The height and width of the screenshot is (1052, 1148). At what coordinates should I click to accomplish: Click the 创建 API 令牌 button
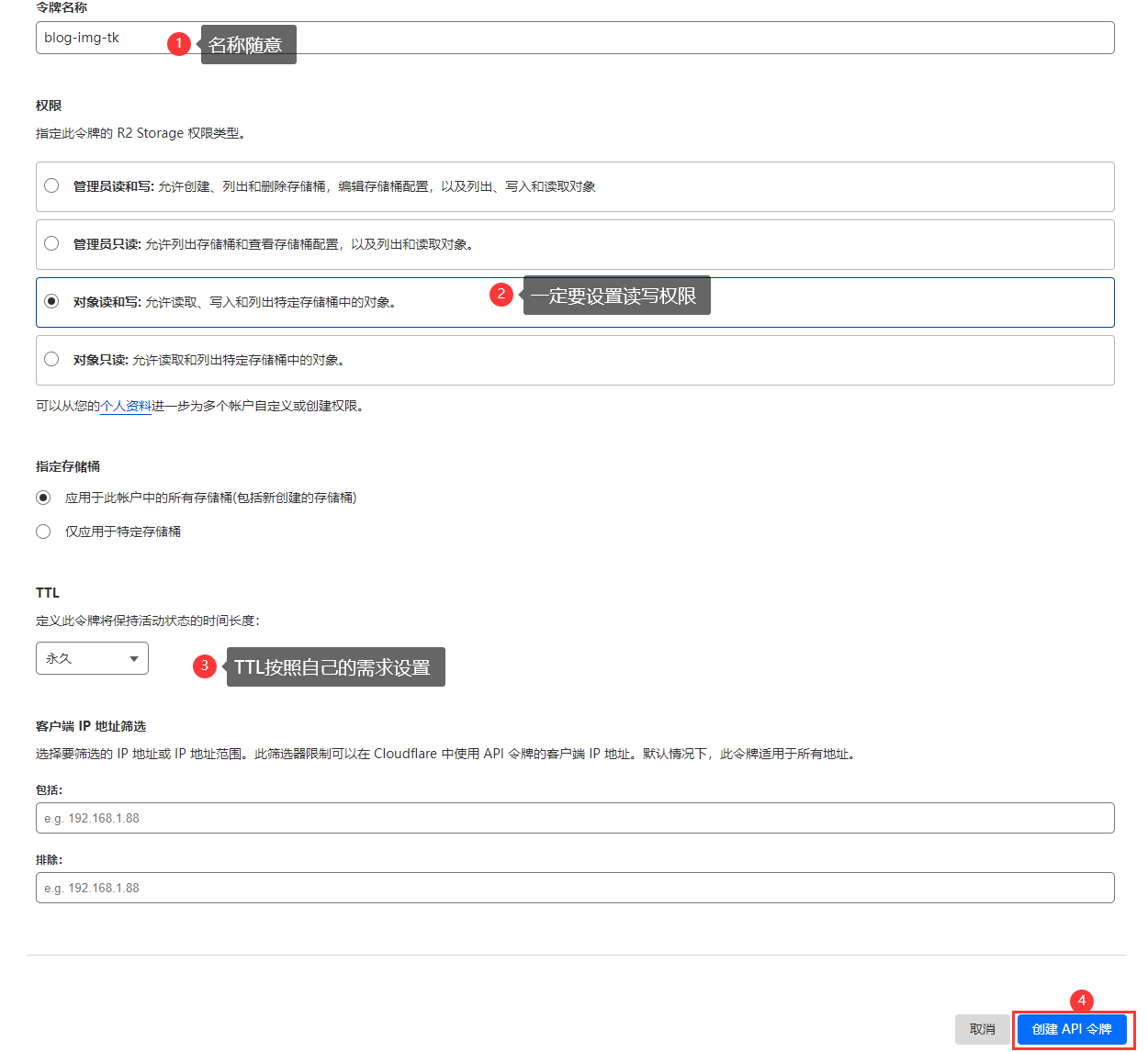pyautogui.click(x=1072, y=1029)
